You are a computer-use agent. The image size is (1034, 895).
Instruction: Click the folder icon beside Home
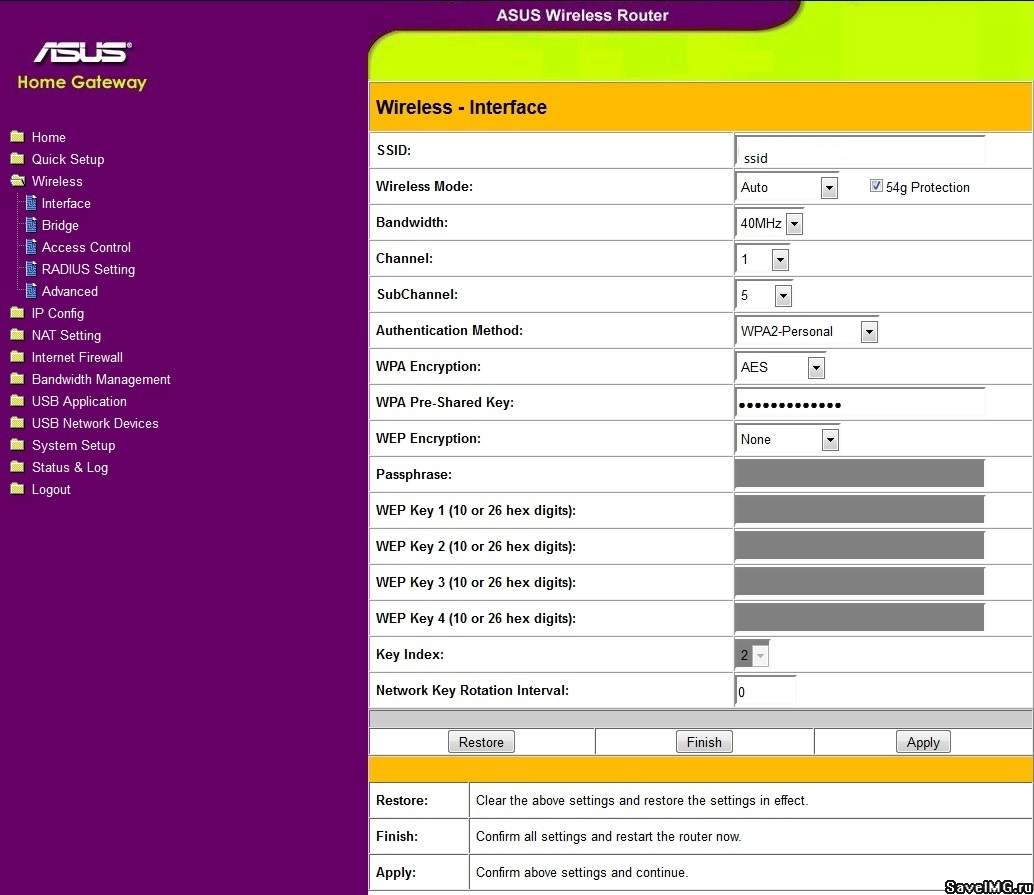tap(17, 137)
